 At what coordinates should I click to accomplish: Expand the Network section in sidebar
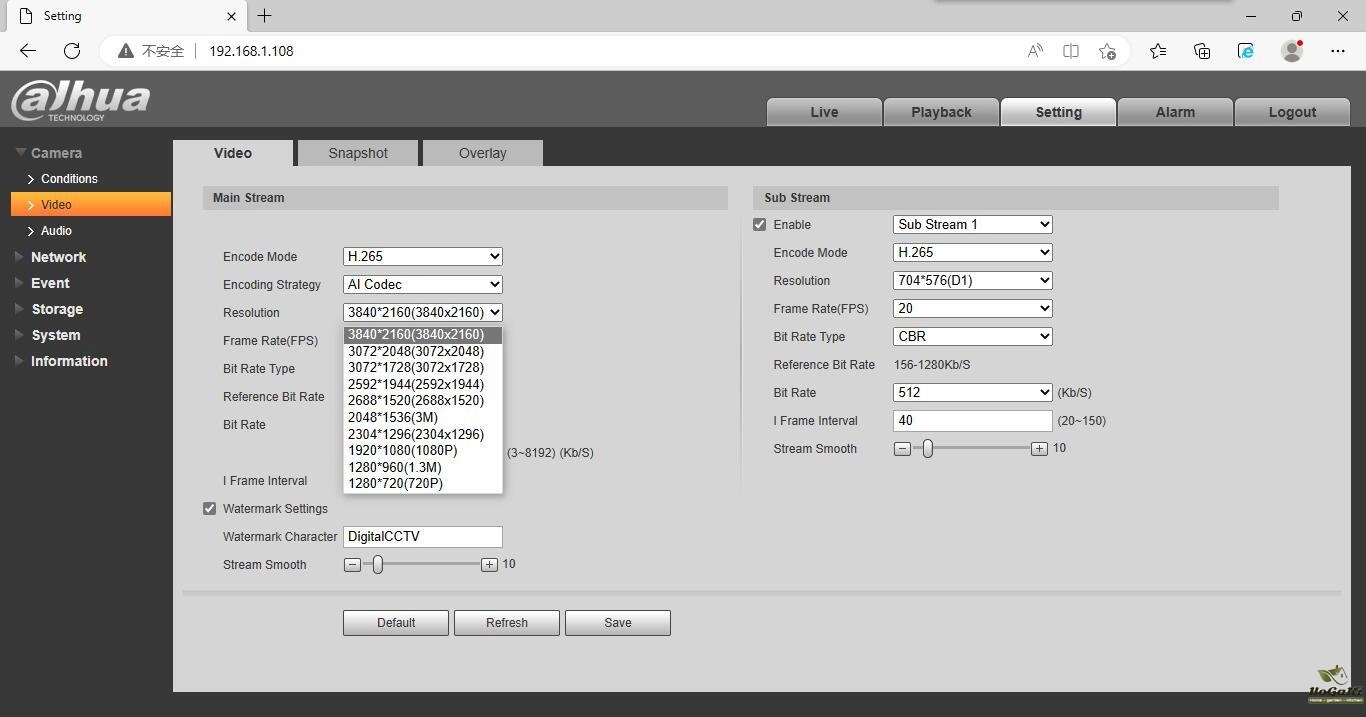[58, 257]
